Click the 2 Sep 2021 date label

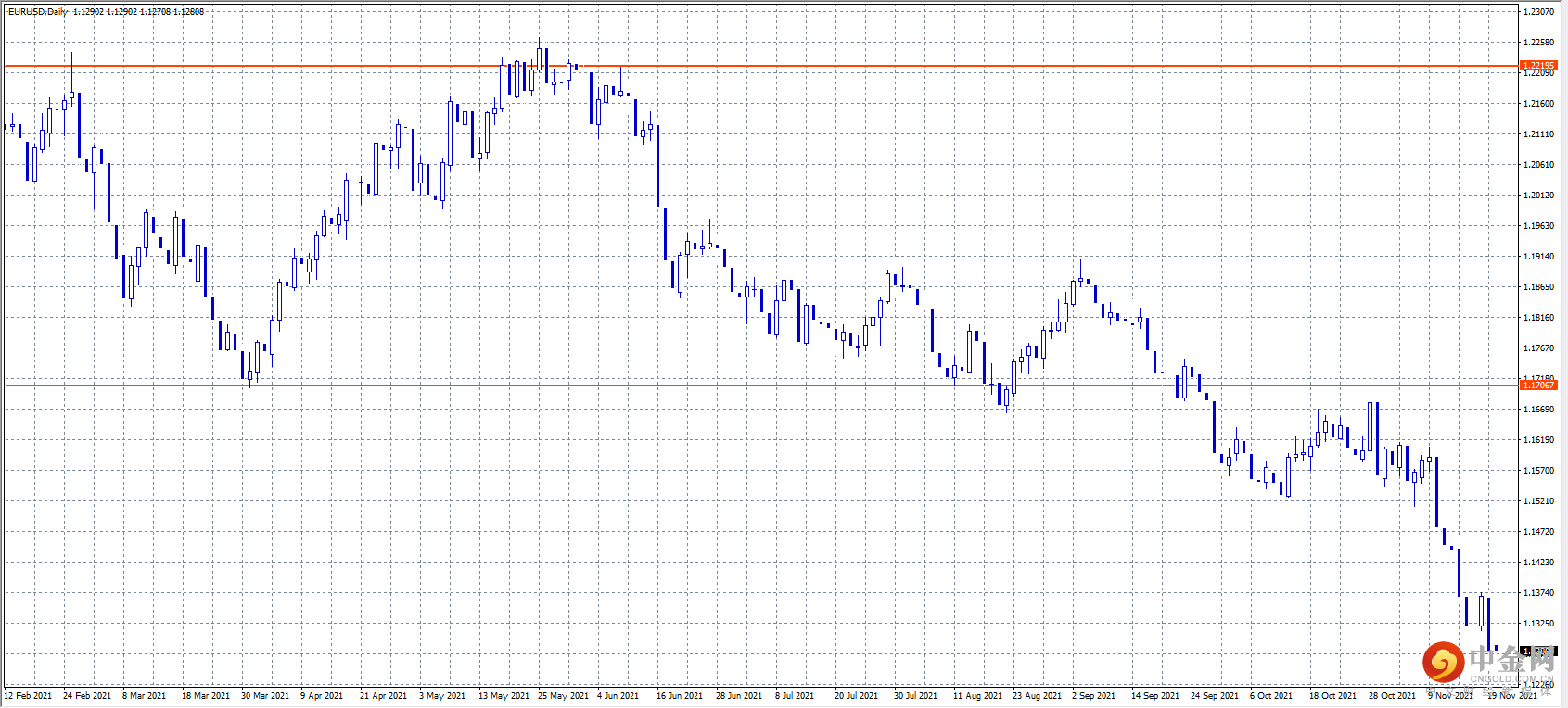tap(1093, 696)
